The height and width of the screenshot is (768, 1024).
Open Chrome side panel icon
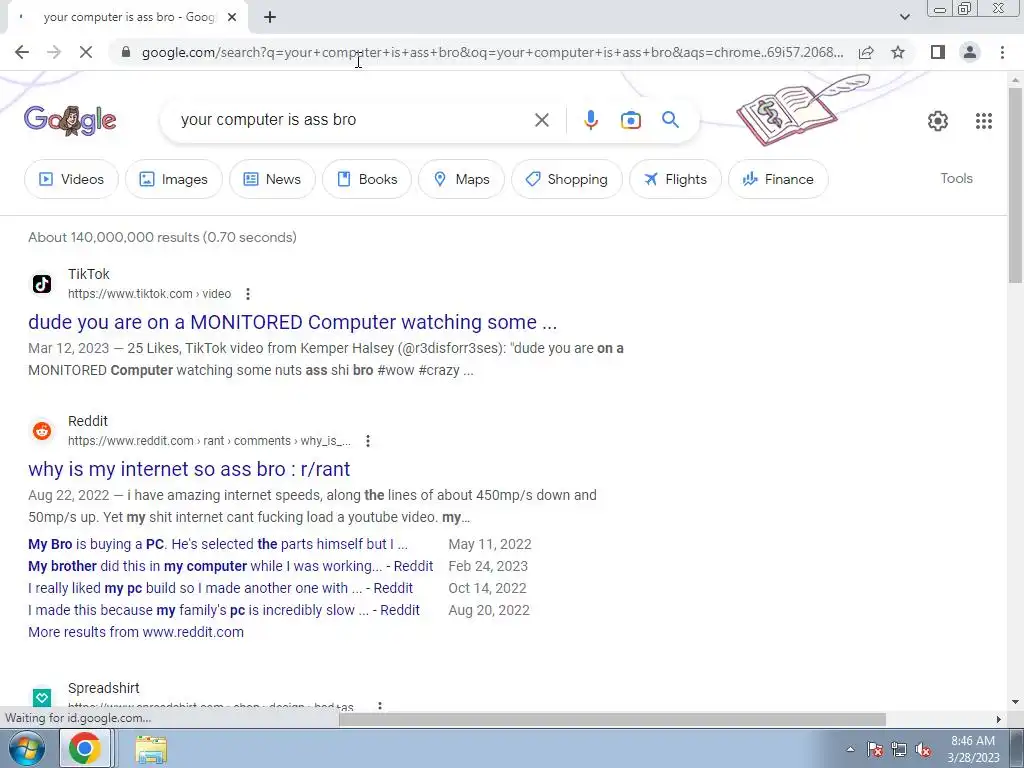(x=938, y=52)
